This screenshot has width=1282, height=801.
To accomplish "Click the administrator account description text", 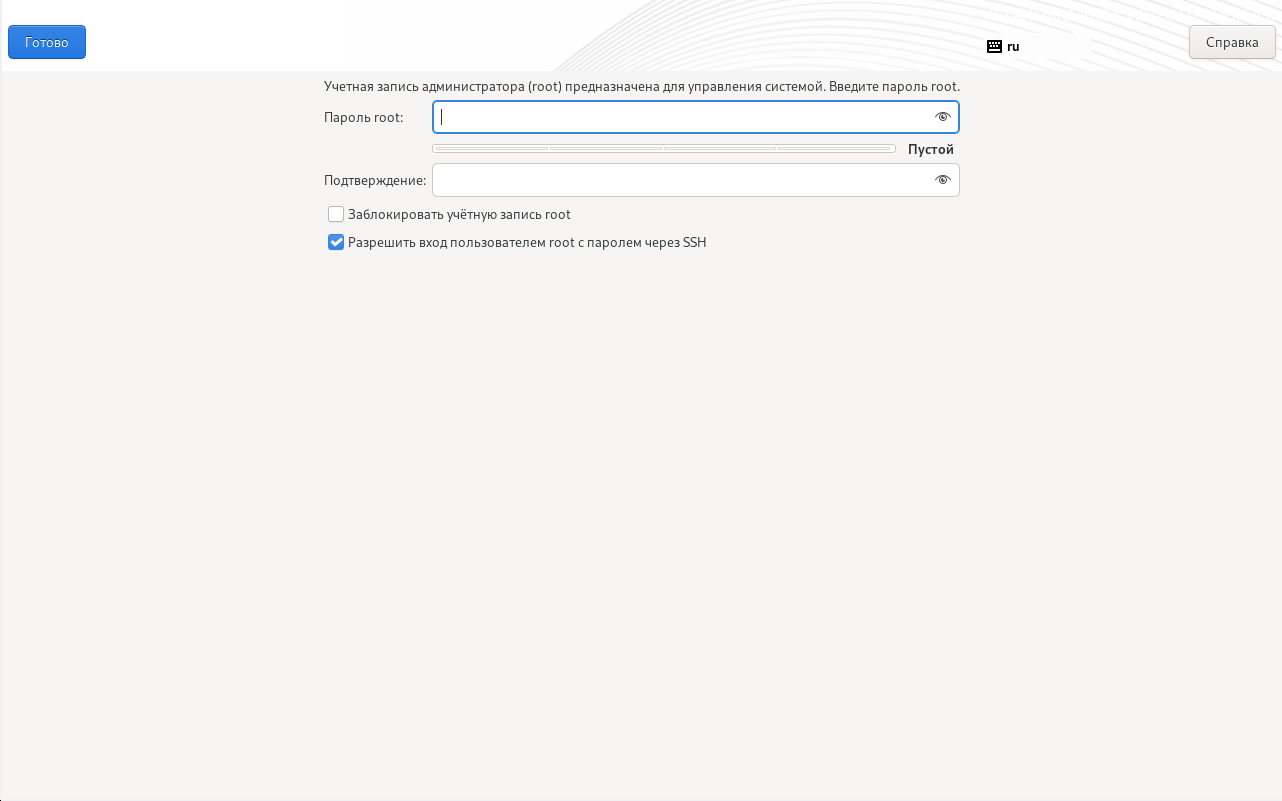I will tap(642, 87).
